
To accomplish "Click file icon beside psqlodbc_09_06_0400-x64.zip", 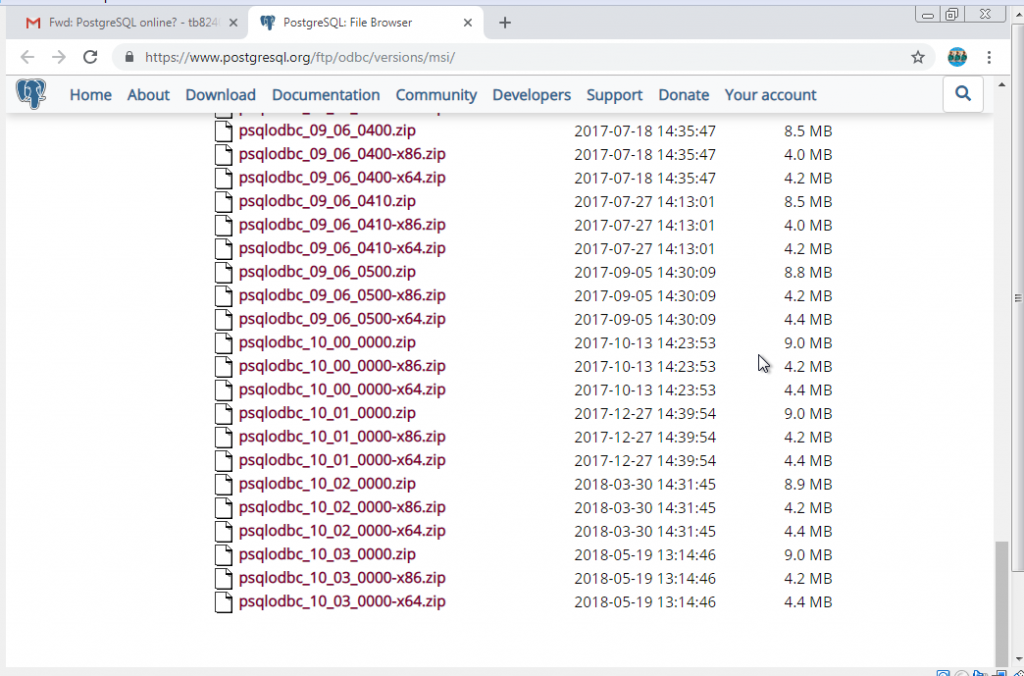I will [x=223, y=178].
